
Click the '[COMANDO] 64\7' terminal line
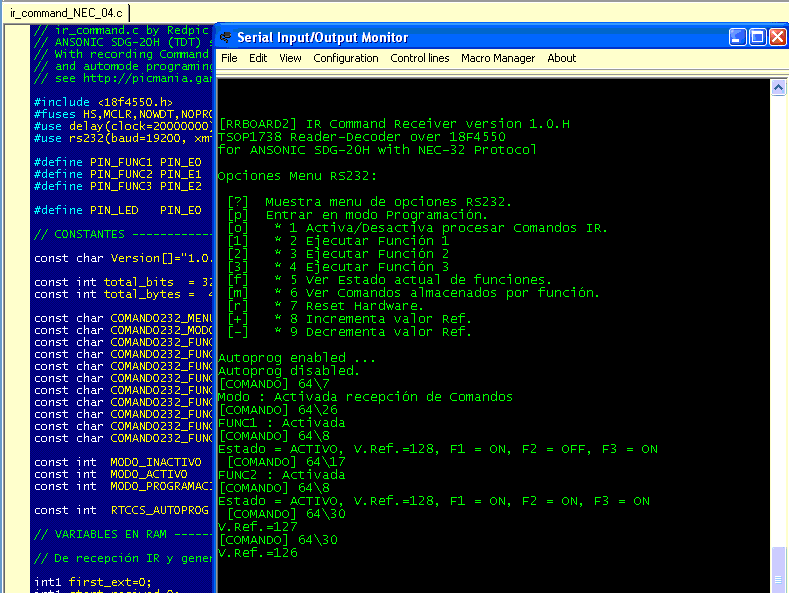pyautogui.click(x=274, y=384)
